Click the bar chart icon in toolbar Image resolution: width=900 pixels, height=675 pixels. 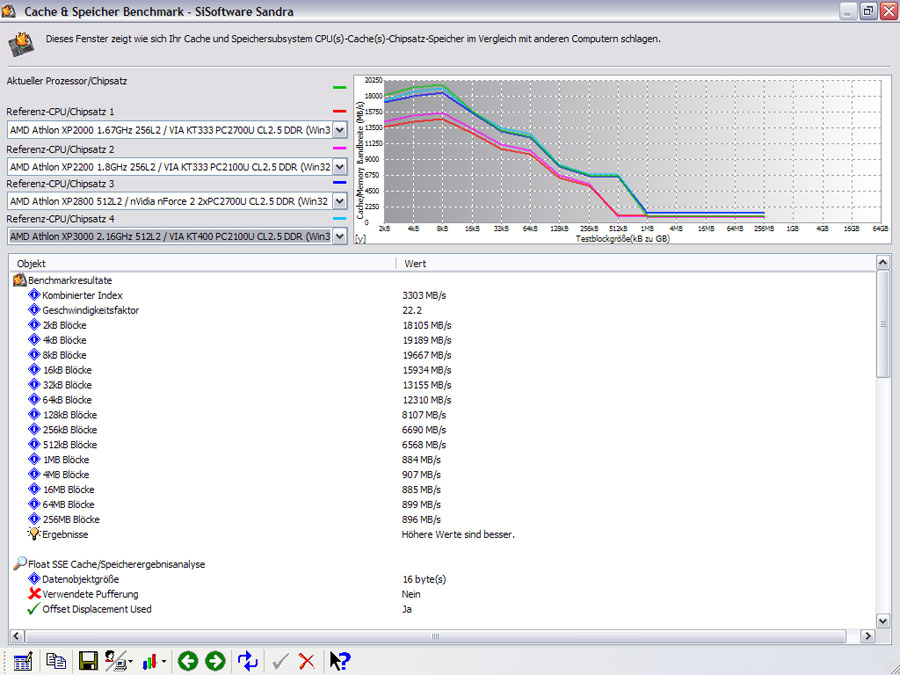click(x=150, y=662)
